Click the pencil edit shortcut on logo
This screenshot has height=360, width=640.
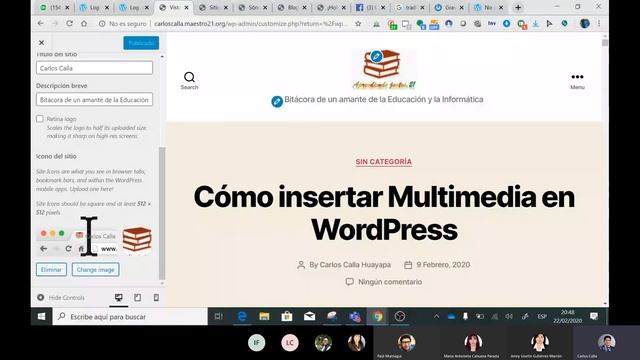click(x=376, y=56)
